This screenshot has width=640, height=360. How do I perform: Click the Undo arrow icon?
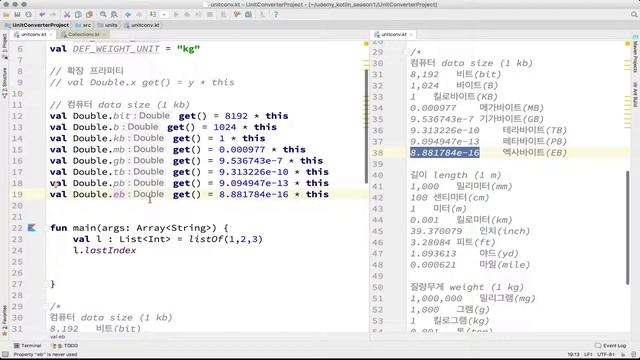[42, 14]
